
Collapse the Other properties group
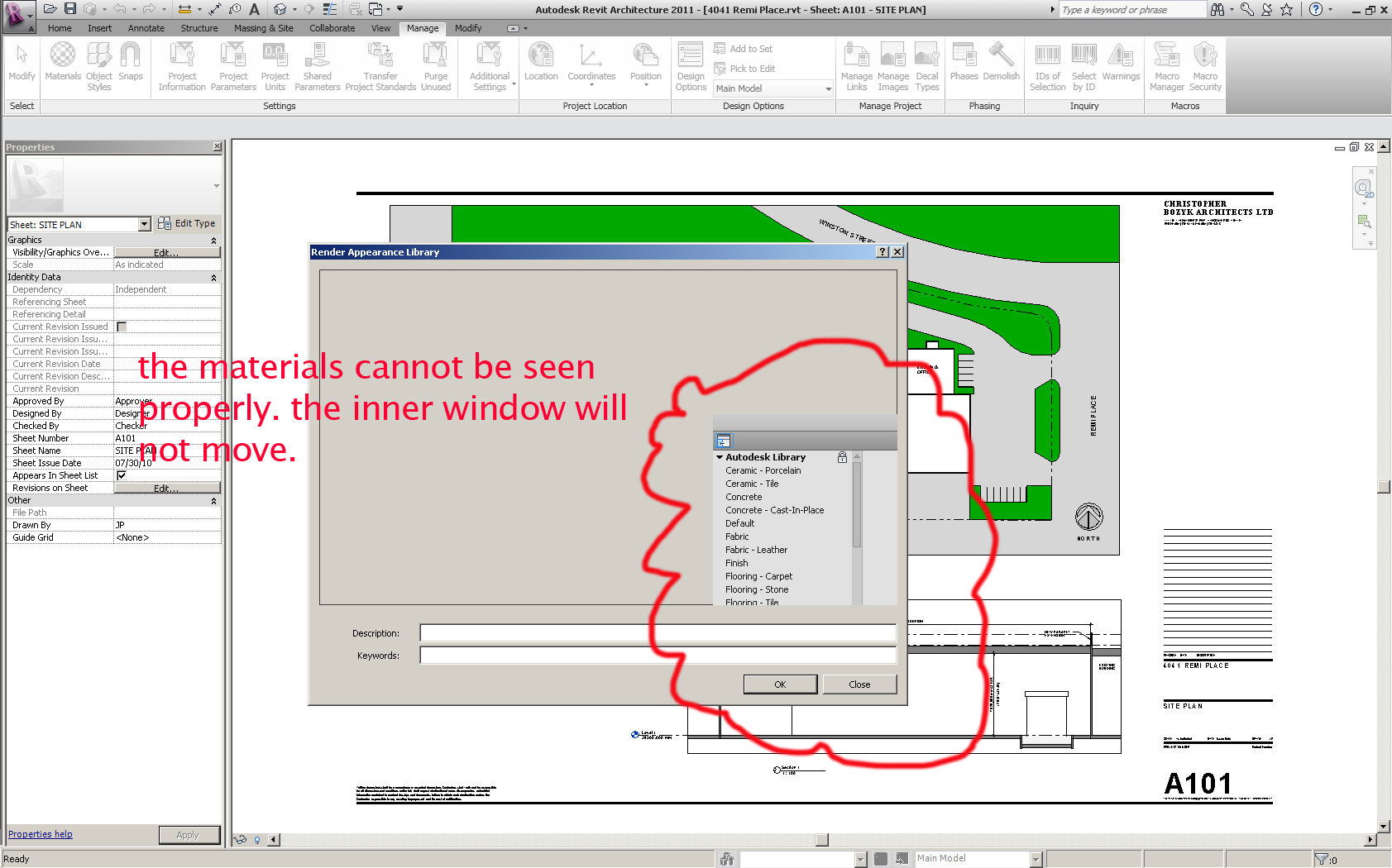tap(213, 501)
